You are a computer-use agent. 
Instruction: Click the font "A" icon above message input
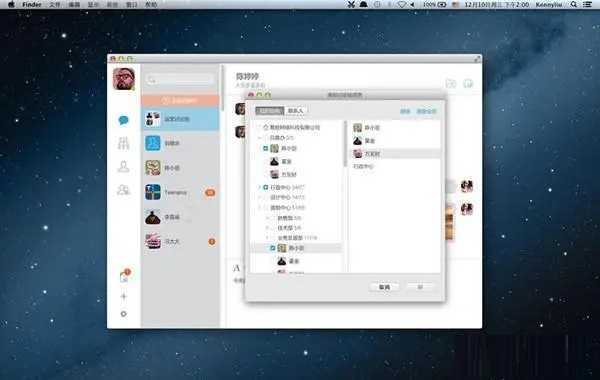pyautogui.click(x=236, y=268)
